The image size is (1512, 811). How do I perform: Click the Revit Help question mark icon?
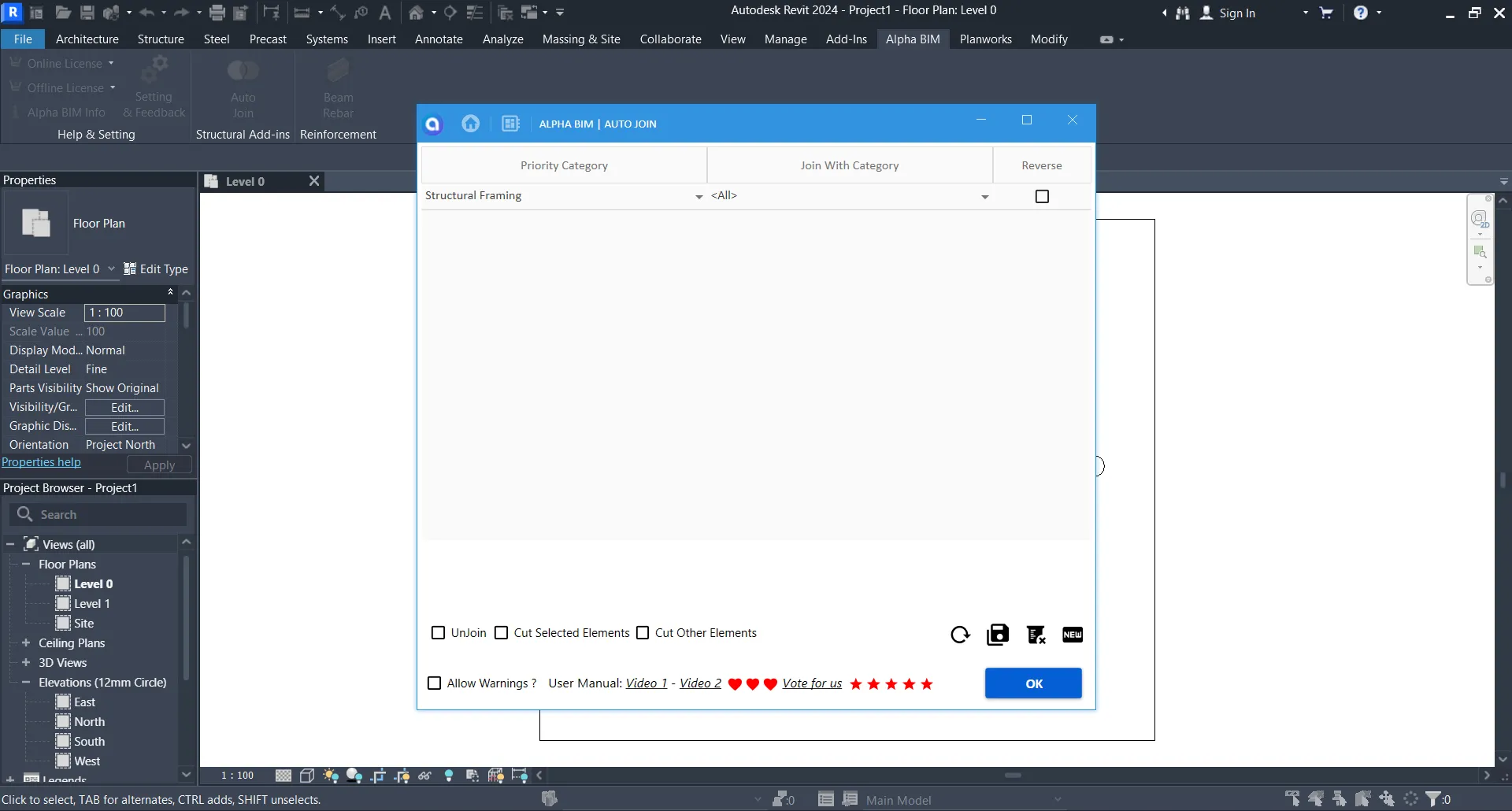[x=1361, y=13]
